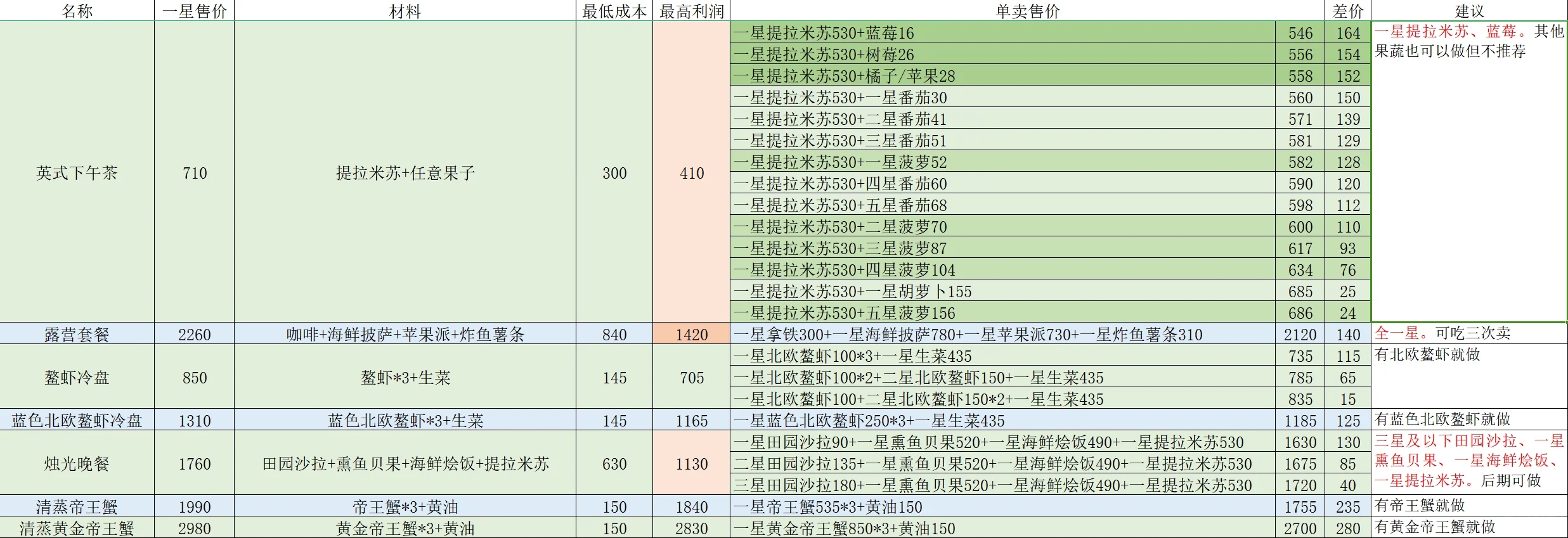Click the 1310 price cell
Viewport: 1568px width, 538px height.
(x=194, y=420)
